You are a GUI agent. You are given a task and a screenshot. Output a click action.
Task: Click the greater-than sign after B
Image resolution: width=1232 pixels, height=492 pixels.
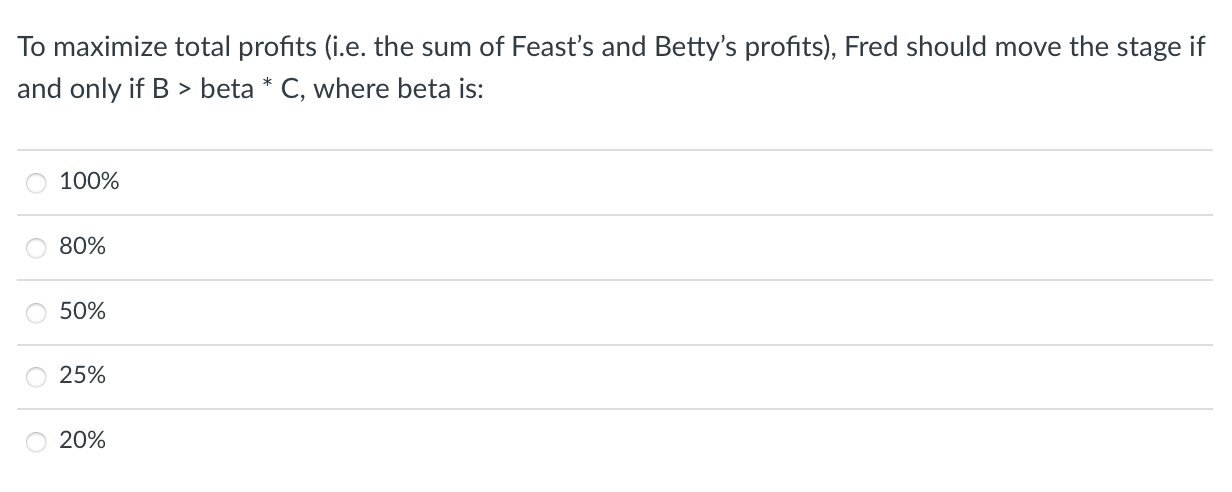pyautogui.click(x=182, y=88)
